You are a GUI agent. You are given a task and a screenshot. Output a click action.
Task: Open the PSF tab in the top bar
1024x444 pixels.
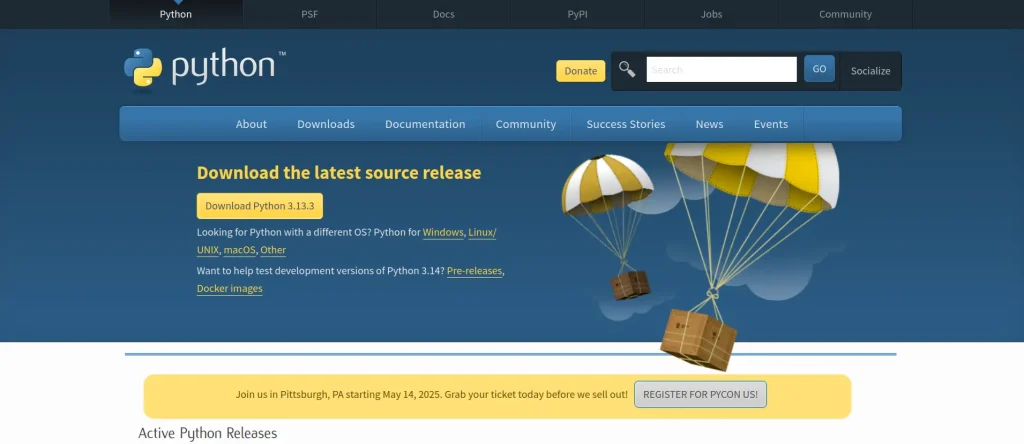click(310, 14)
